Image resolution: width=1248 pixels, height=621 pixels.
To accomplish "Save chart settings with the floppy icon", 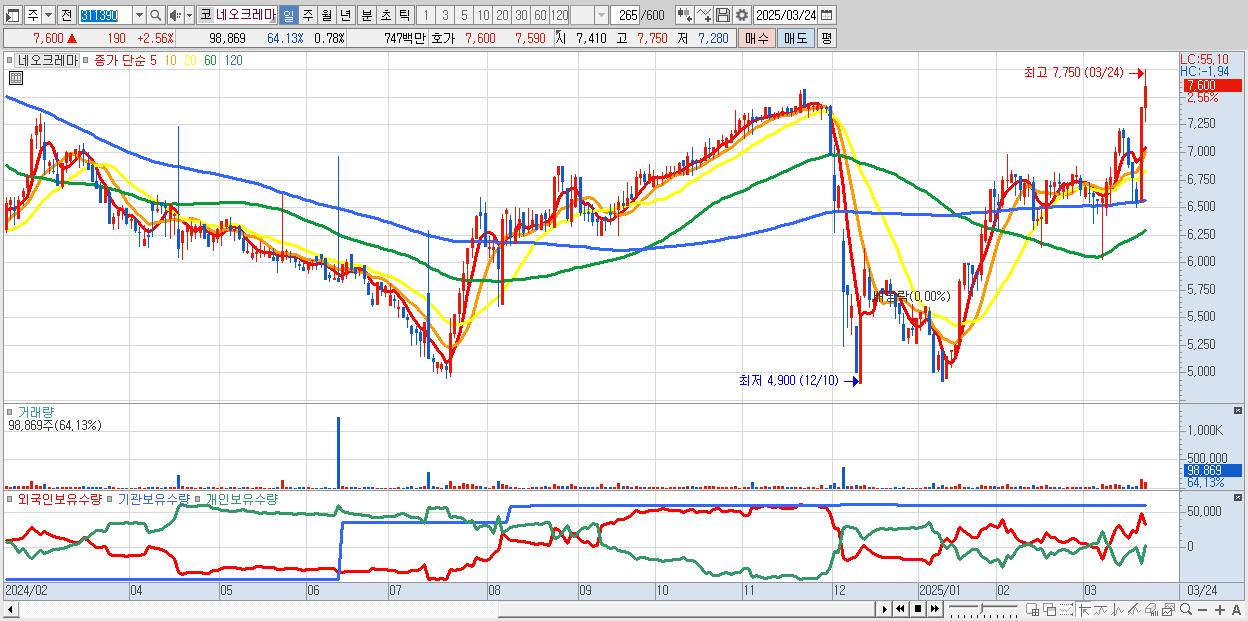I will [723, 15].
